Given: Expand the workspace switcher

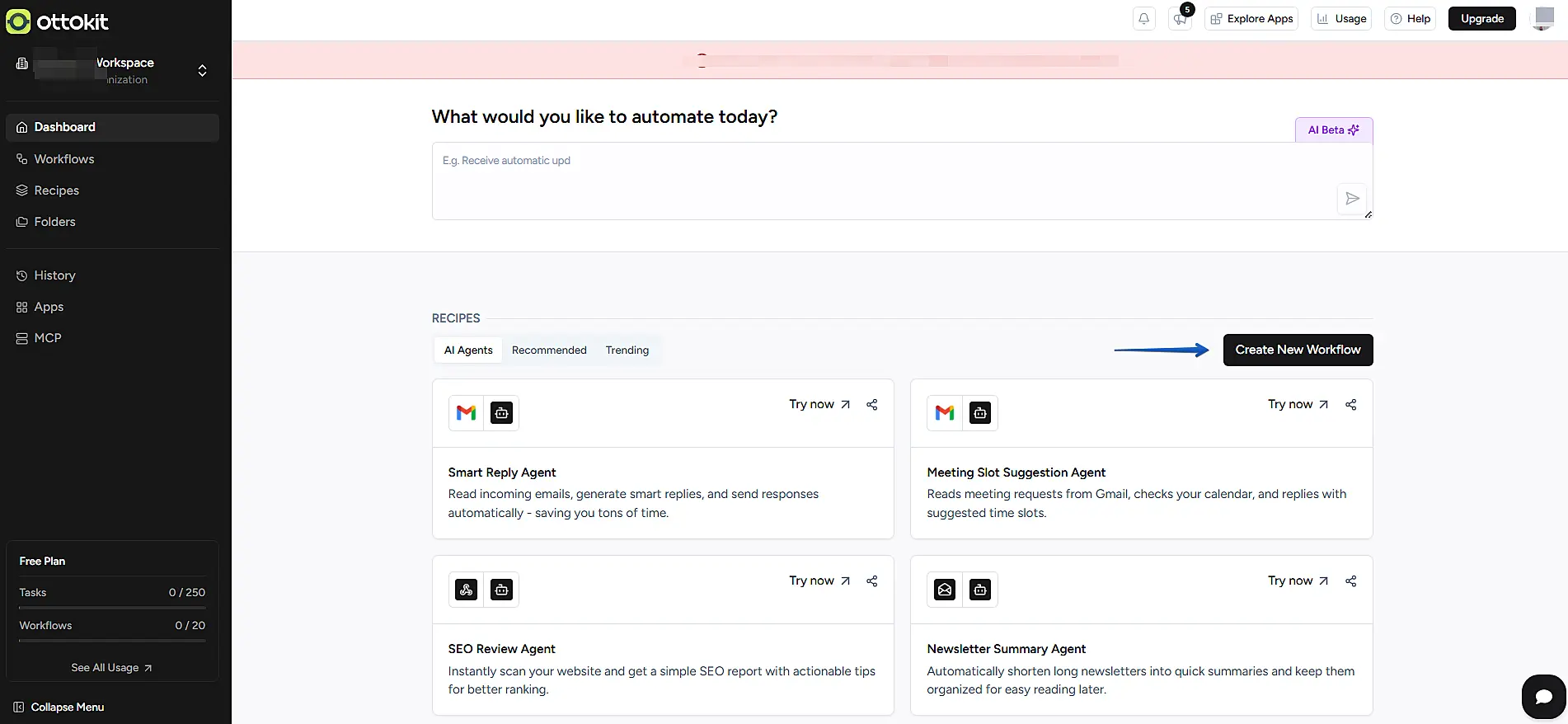Looking at the screenshot, I should point(202,71).
